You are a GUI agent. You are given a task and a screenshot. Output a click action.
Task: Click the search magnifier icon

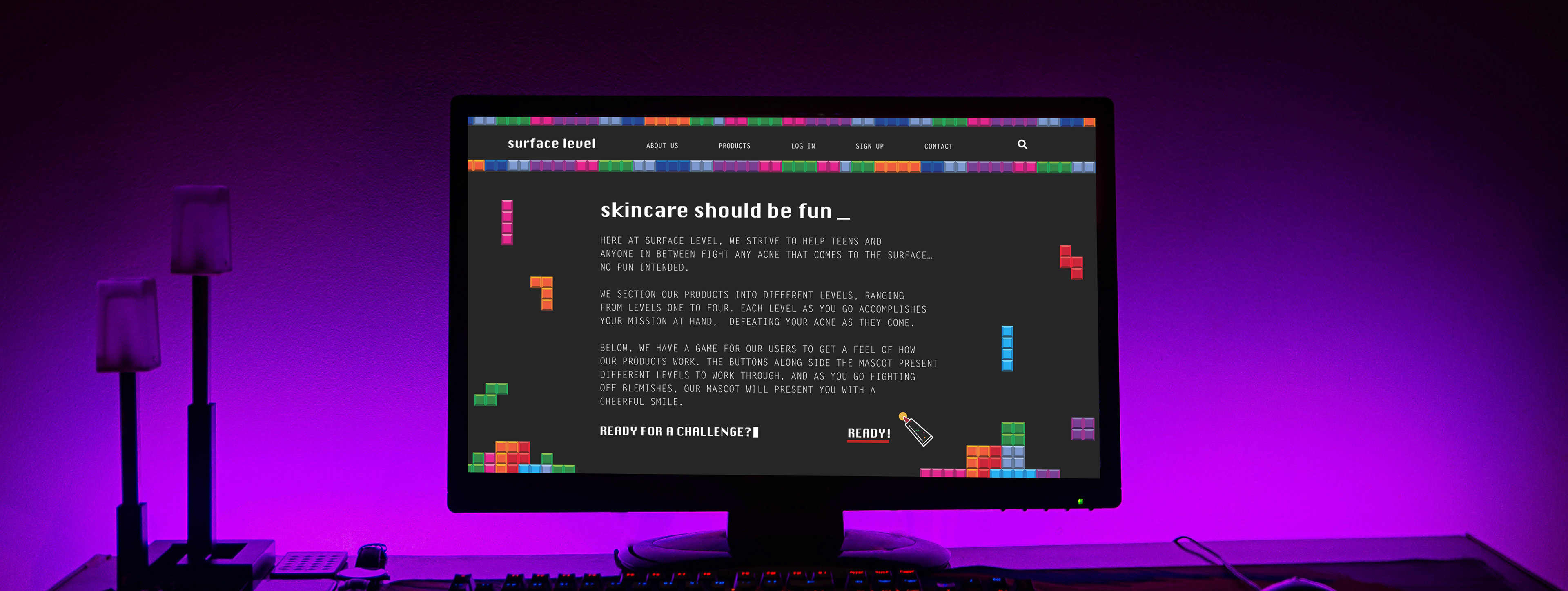coord(1022,144)
